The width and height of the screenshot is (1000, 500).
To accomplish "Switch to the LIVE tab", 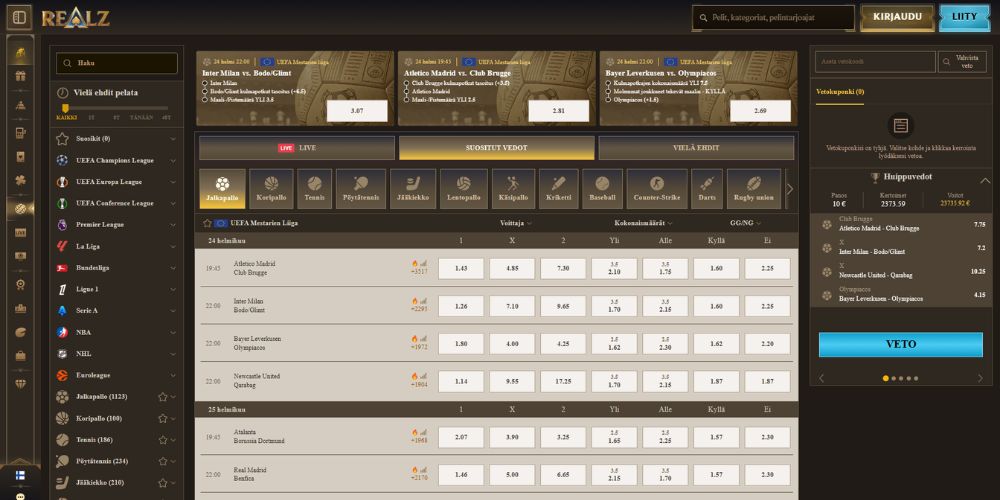I will point(297,148).
